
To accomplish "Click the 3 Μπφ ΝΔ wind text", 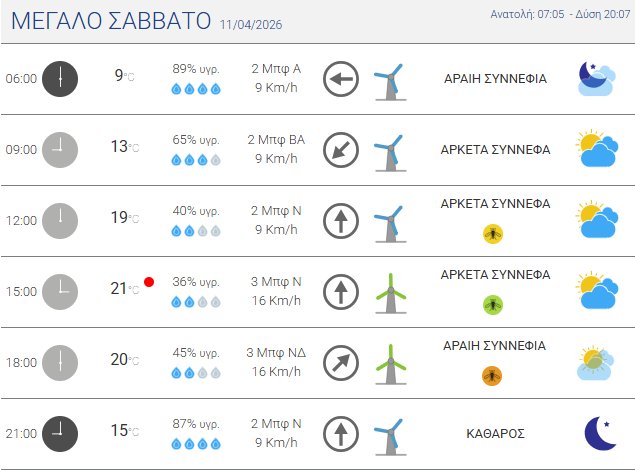I will pyautogui.click(x=276, y=353).
